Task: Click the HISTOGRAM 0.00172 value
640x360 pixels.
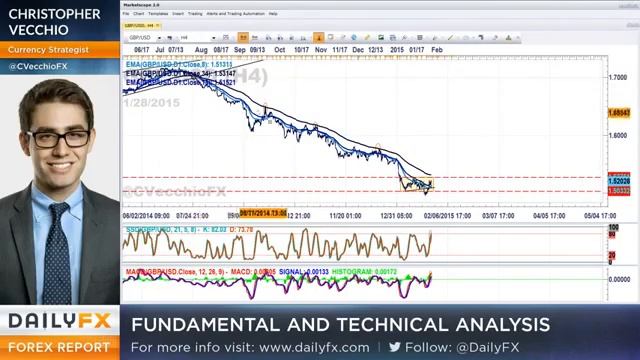Action: click(x=364, y=271)
